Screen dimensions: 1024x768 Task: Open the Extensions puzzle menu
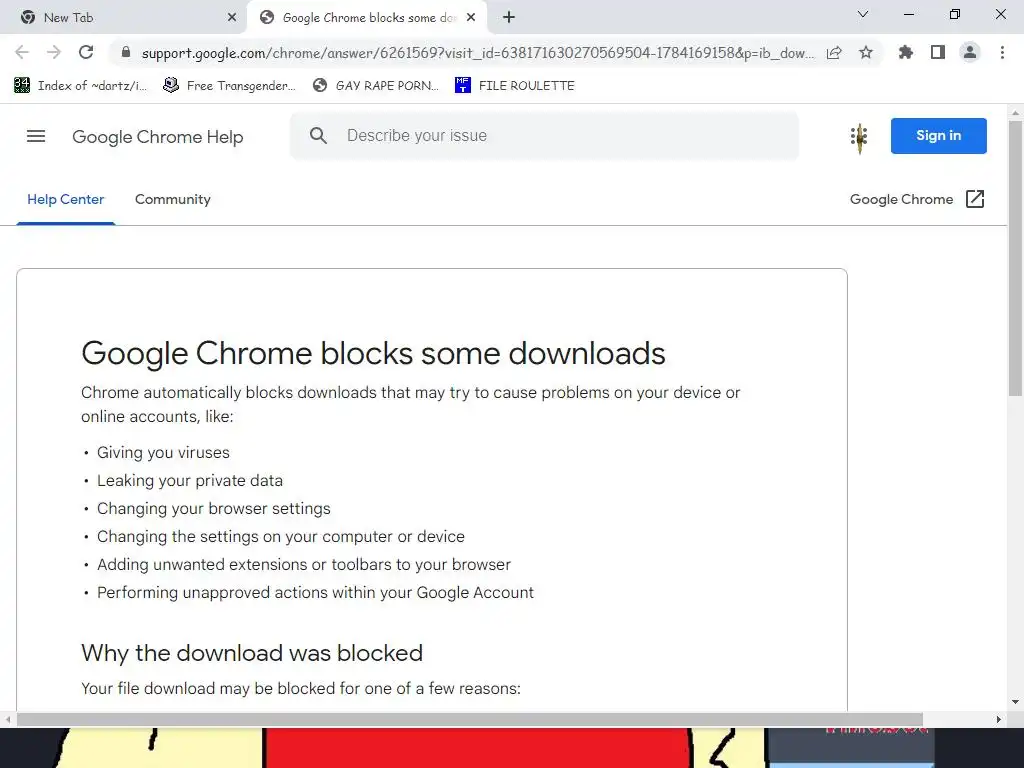pyautogui.click(x=905, y=52)
